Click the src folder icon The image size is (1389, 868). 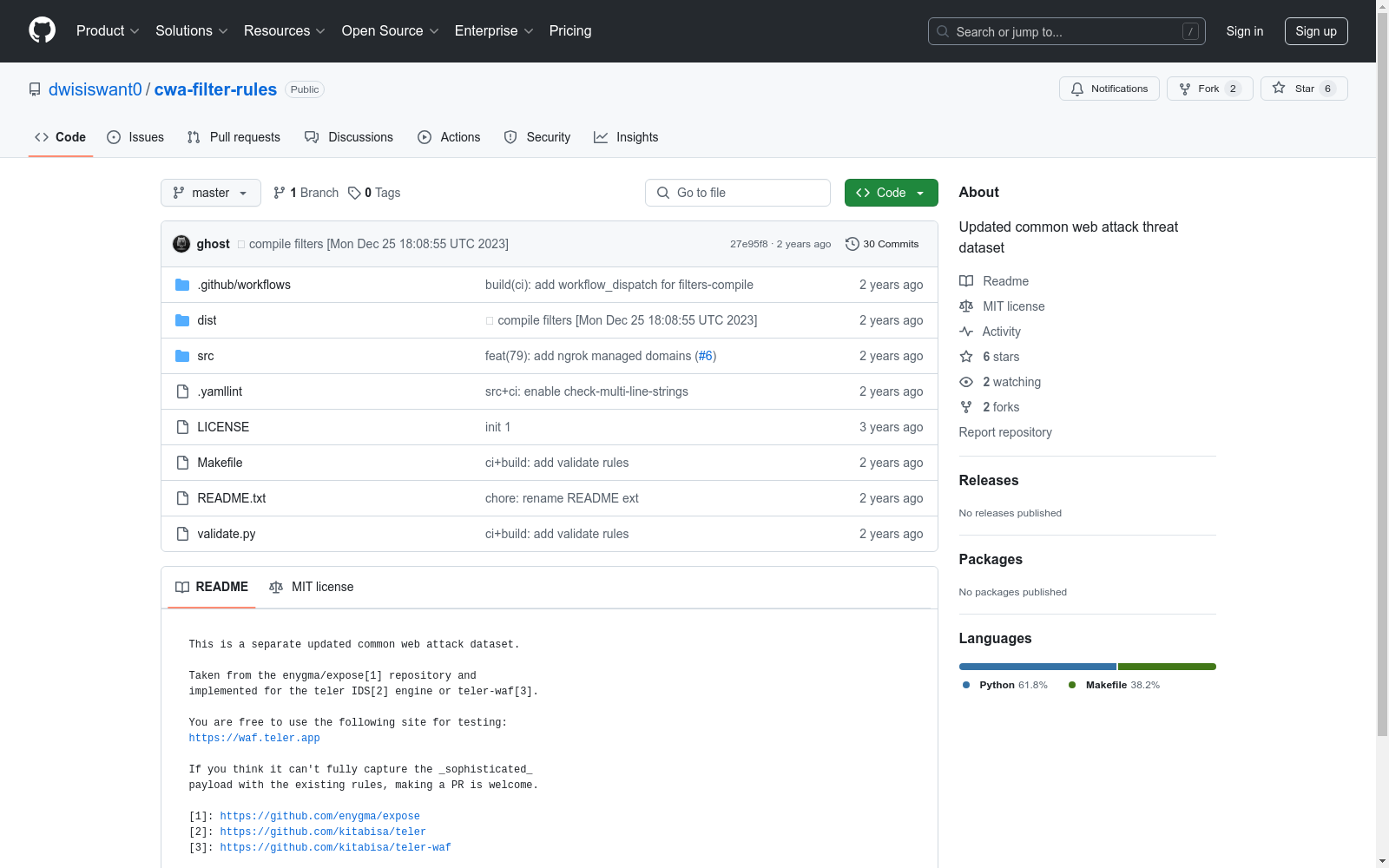[182, 356]
